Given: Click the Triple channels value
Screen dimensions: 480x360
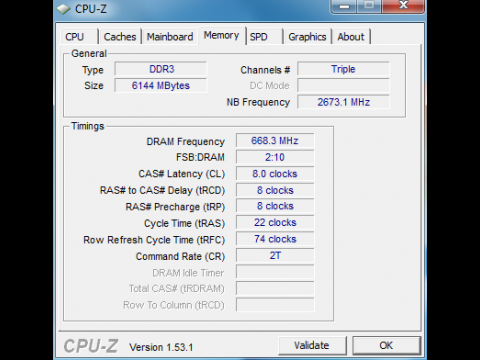Looking at the screenshot, I should click(x=343, y=69).
